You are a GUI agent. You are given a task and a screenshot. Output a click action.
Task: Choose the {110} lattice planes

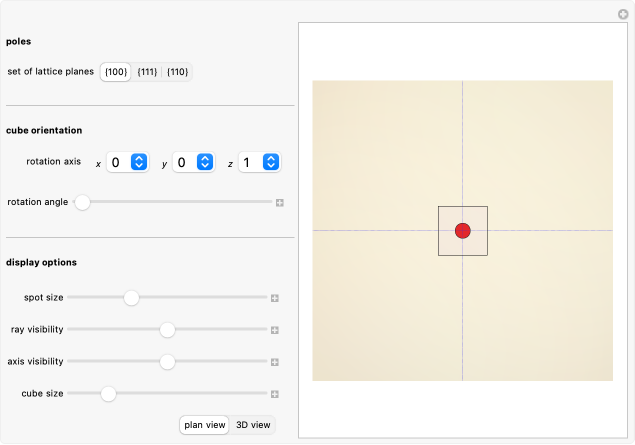[x=177, y=72]
